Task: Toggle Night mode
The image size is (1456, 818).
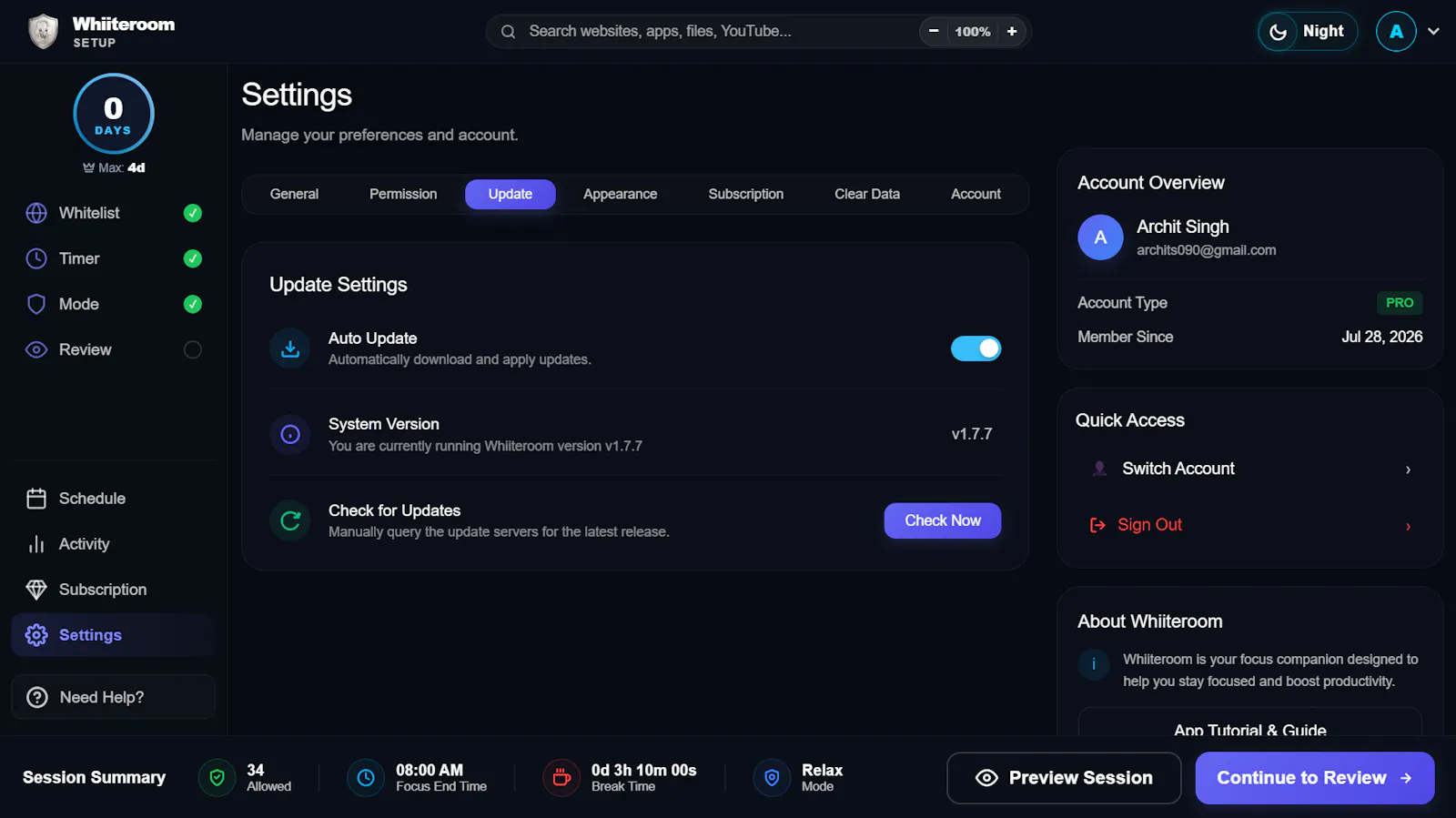Action: coord(1308,32)
